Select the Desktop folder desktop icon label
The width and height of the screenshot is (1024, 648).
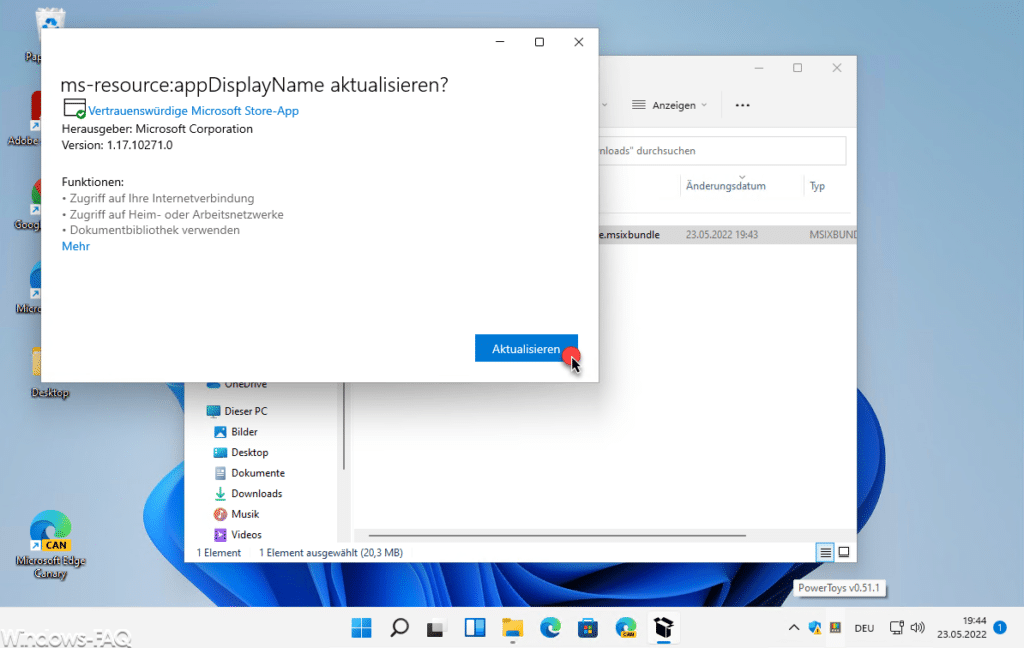(x=50, y=393)
